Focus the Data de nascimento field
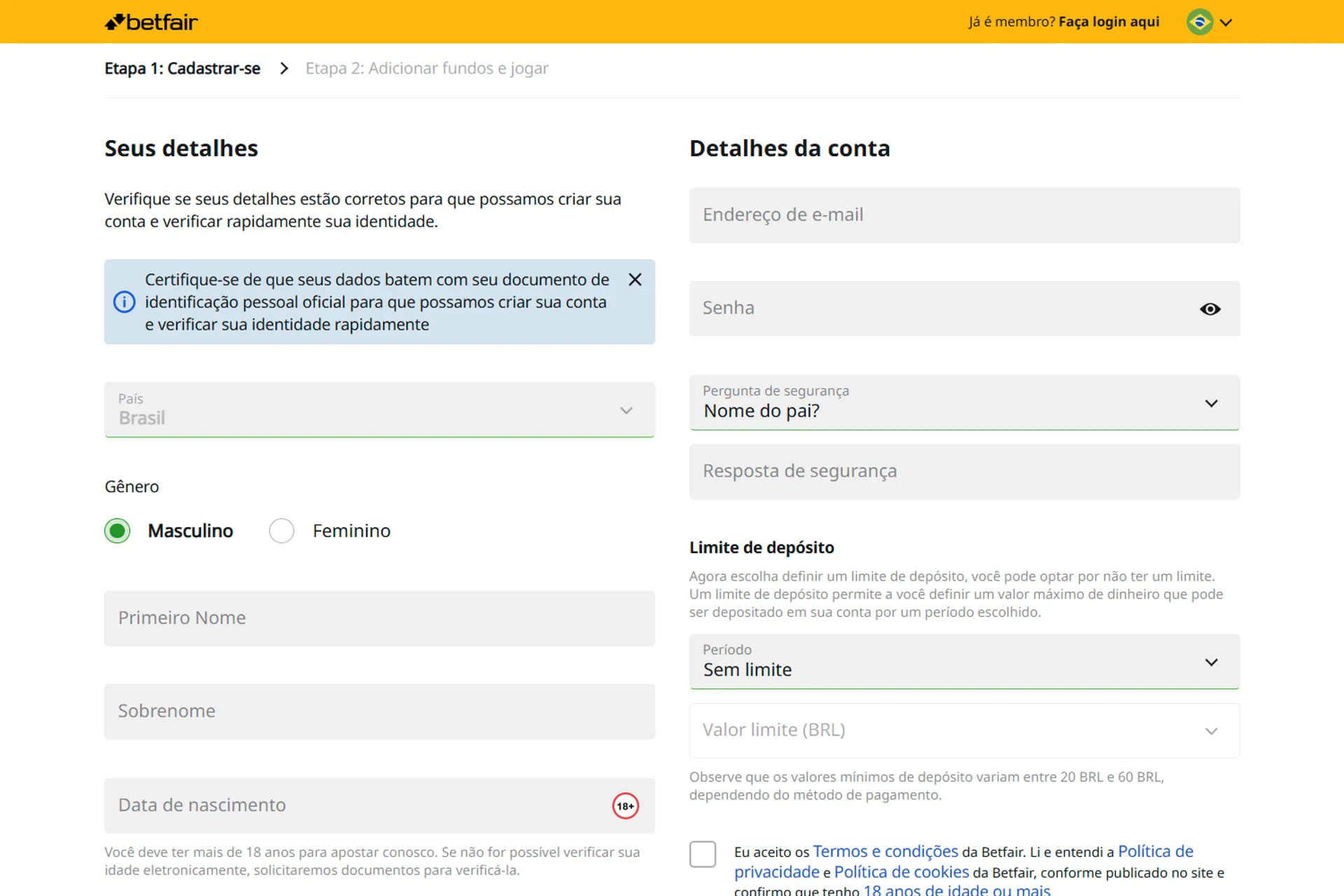 (379, 806)
